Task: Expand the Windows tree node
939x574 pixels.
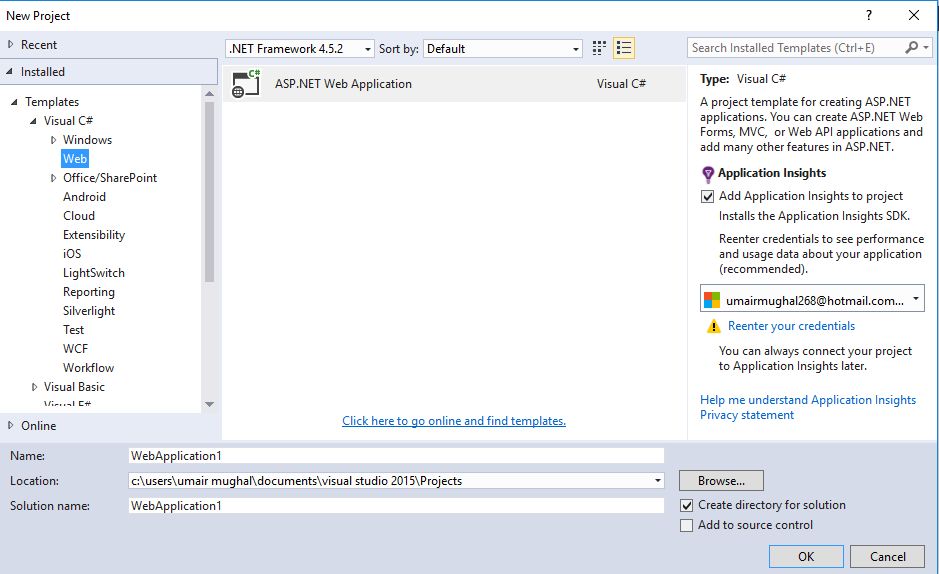Action: [x=53, y=140]
